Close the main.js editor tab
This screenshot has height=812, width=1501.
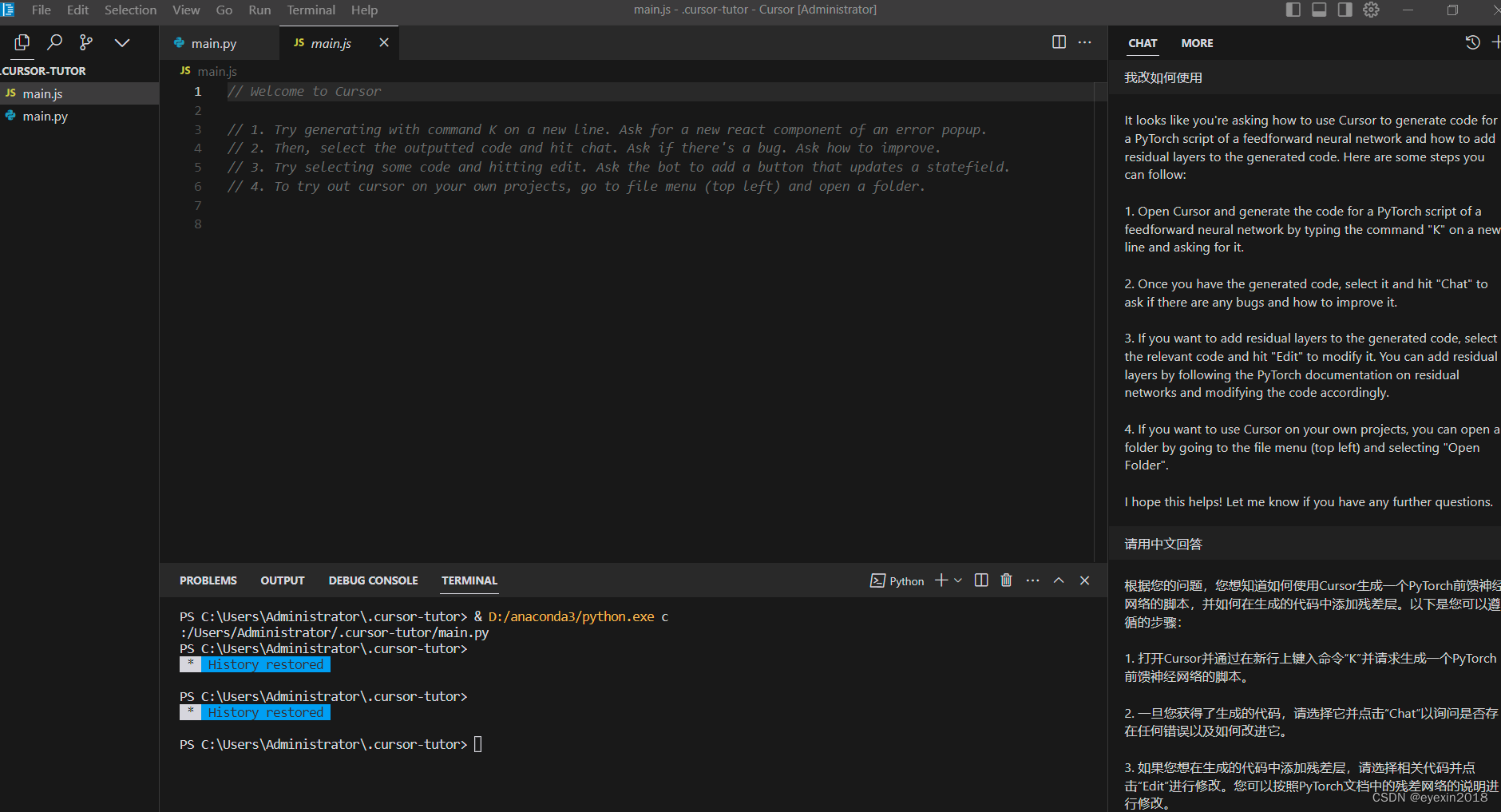(x=384, y=42)
